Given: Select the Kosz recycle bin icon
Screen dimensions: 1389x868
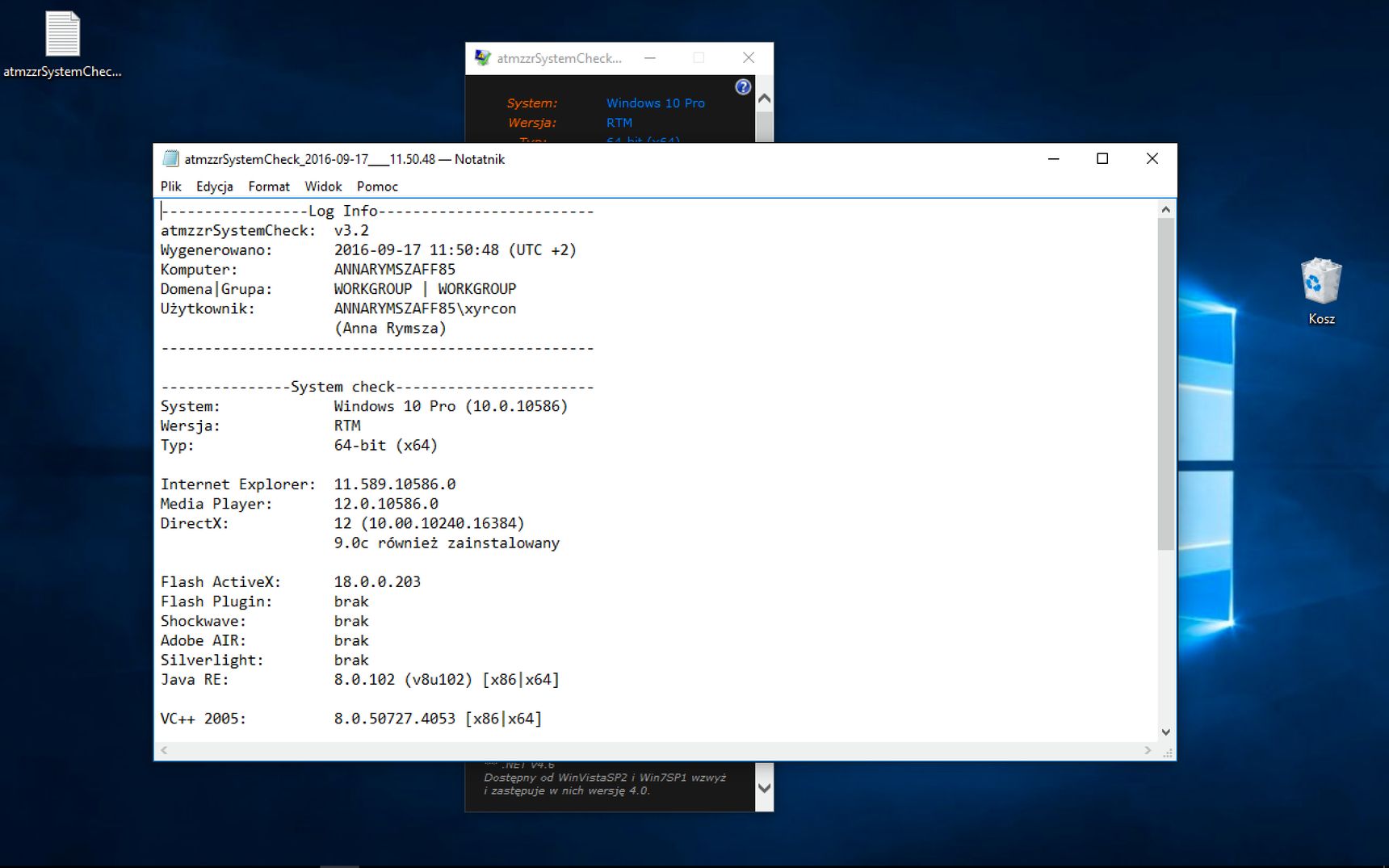Looking at the screenshot, I should coord(1321,291).
